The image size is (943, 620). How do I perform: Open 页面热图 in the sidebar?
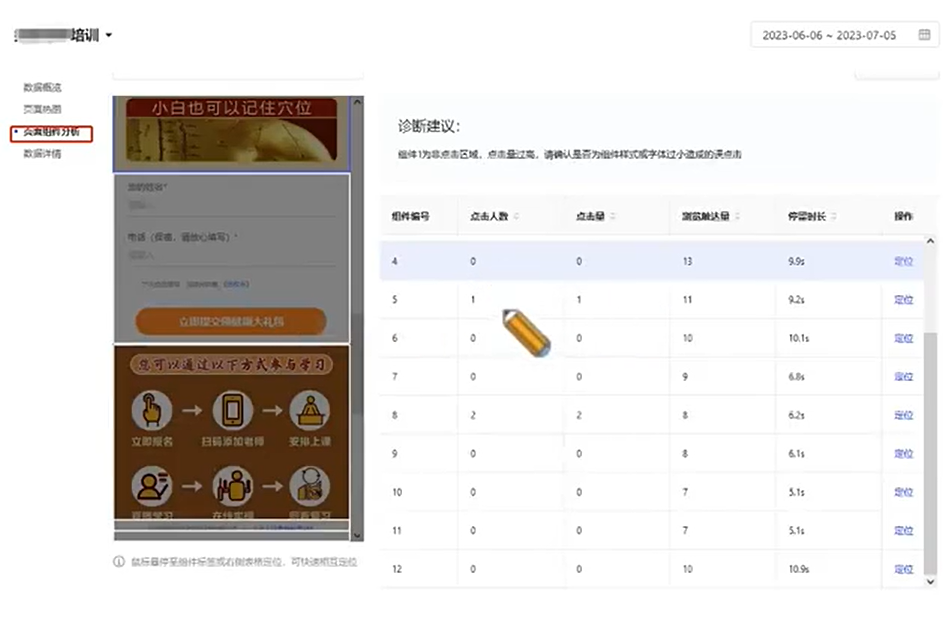coord(42,109)
